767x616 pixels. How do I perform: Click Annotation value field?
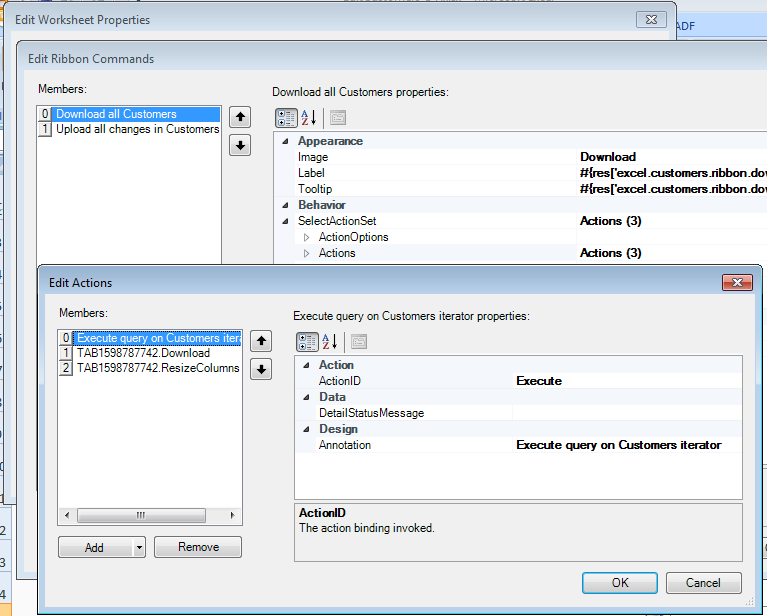[627, 445]
